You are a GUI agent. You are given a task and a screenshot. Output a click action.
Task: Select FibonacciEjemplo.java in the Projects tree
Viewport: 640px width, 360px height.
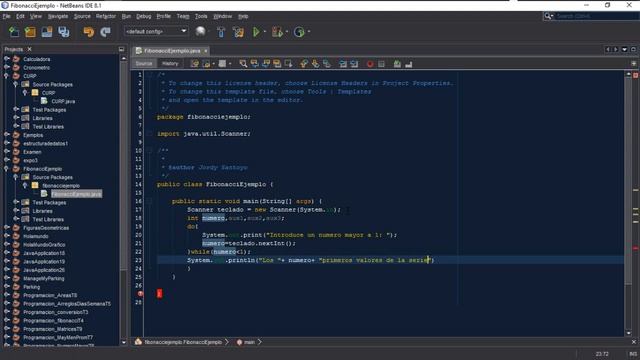[x=76, y=194]
